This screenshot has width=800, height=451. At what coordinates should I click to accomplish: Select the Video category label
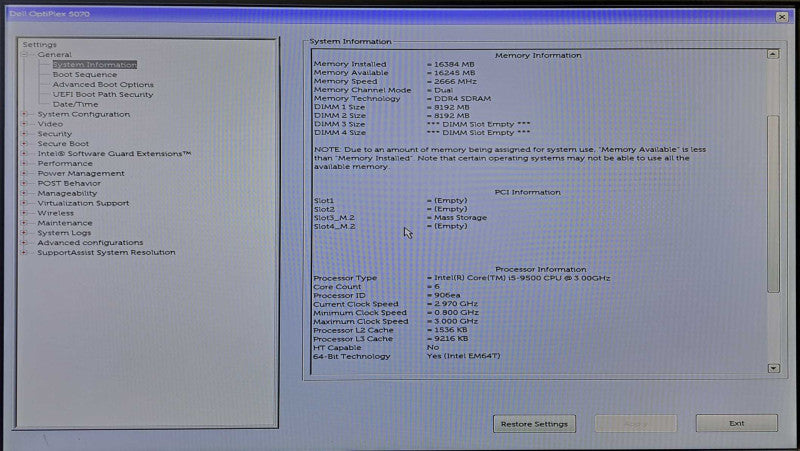pyautogui.click(x=50, y=124)
